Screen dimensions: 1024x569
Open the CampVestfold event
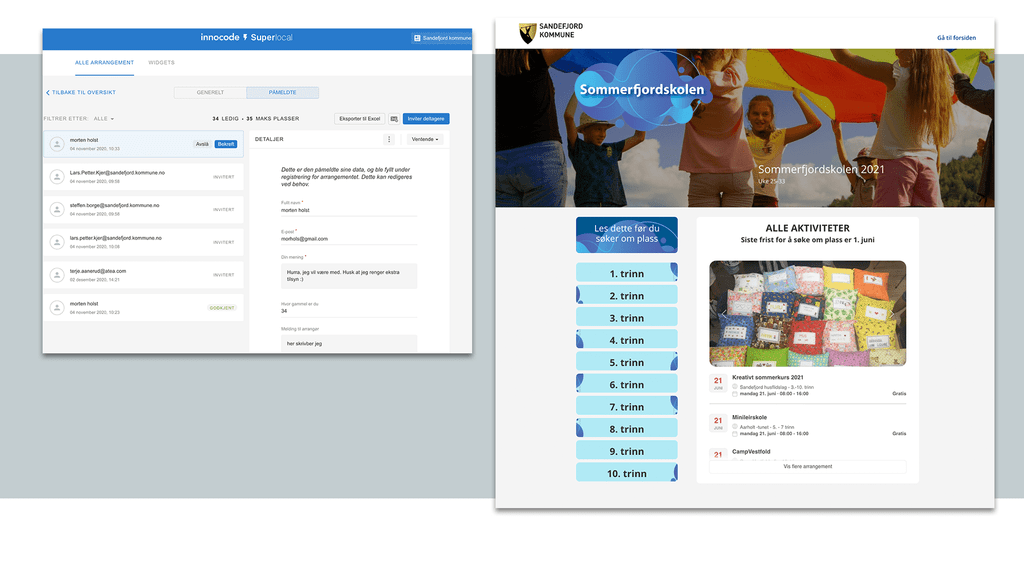[x=751, y=451]
